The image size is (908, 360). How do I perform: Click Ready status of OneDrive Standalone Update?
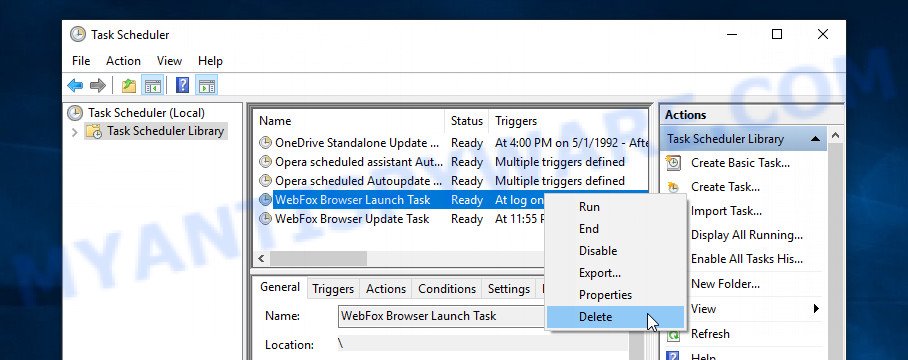pos(467,143)
